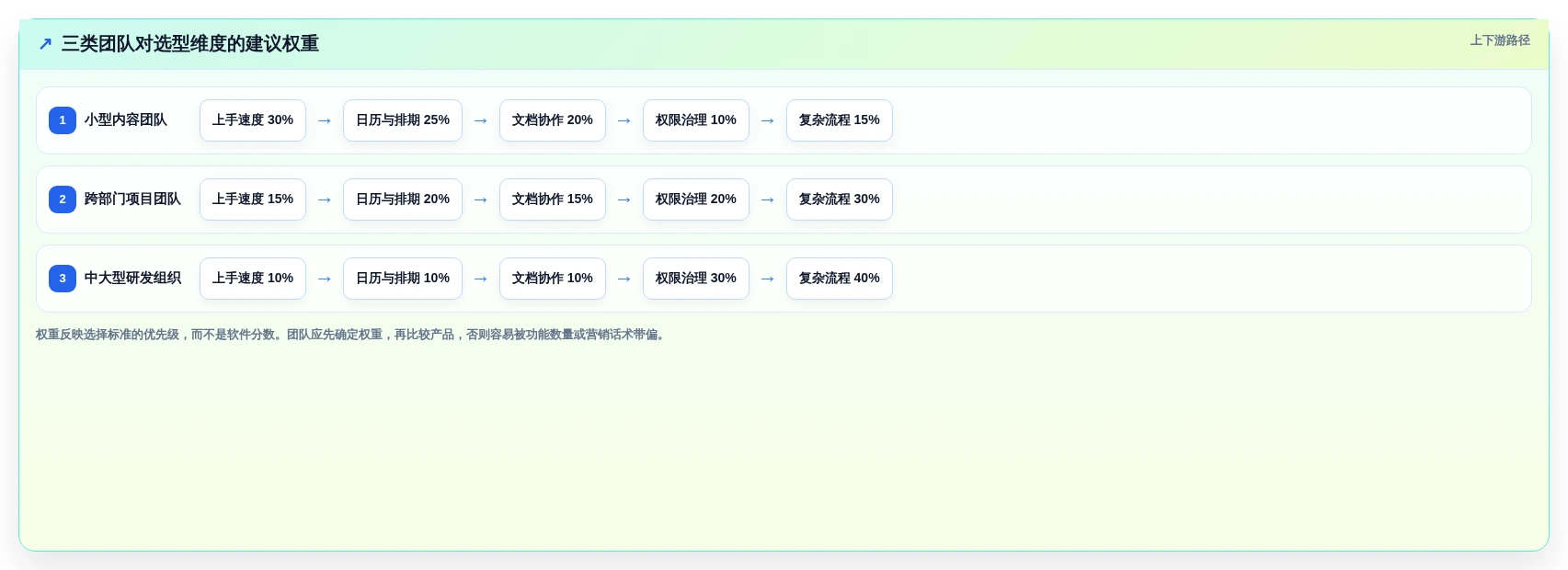Click the 上下游路径 label in header
This screenshot has height=570, width=1568.
1500,40
